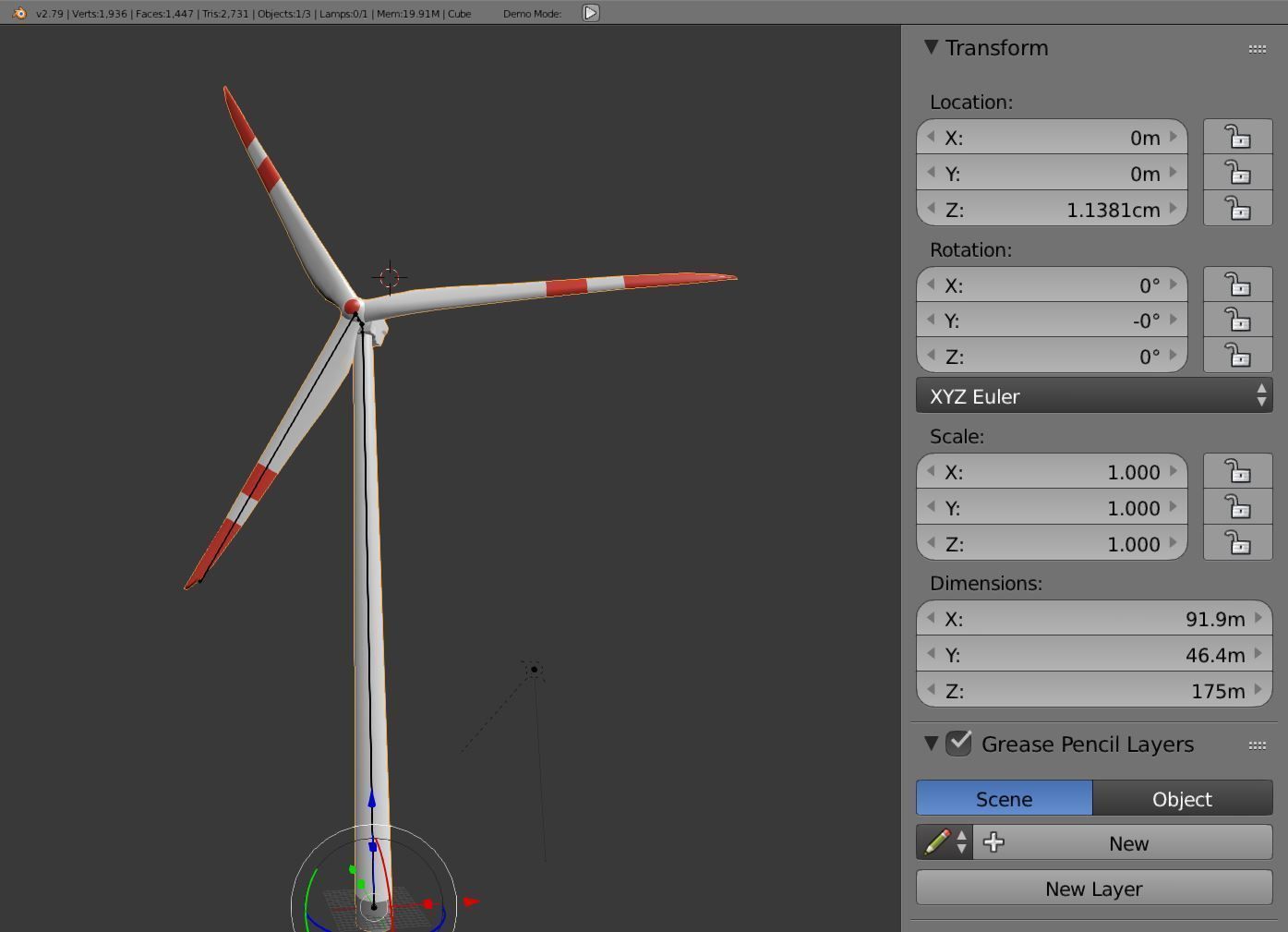Collapse the Transform panel
1288x932 pixels.
931,47
